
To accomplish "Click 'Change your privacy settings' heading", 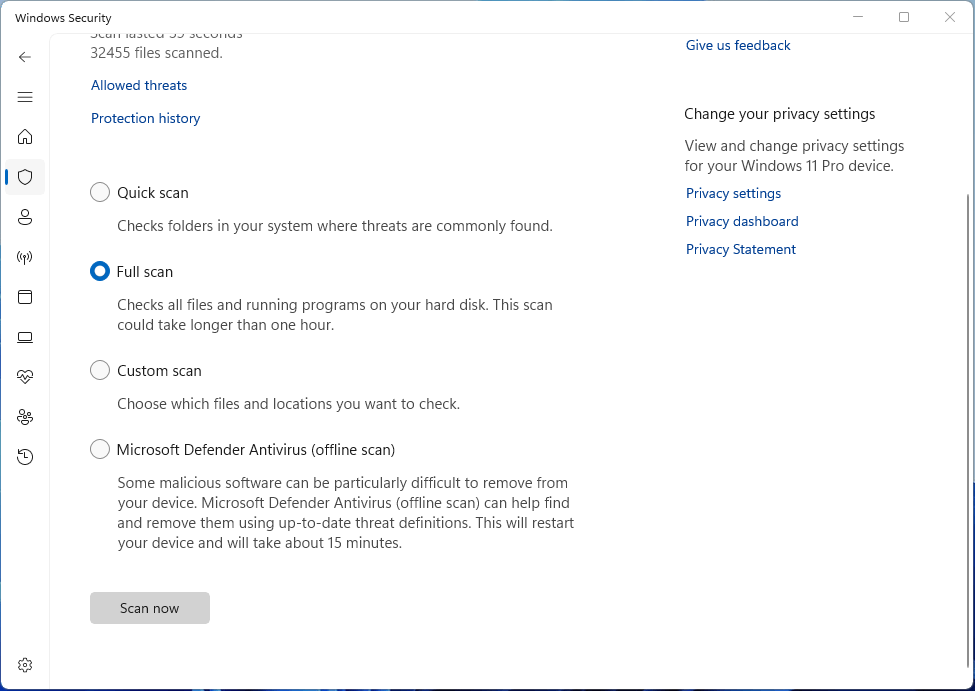I will coord(779,114).
